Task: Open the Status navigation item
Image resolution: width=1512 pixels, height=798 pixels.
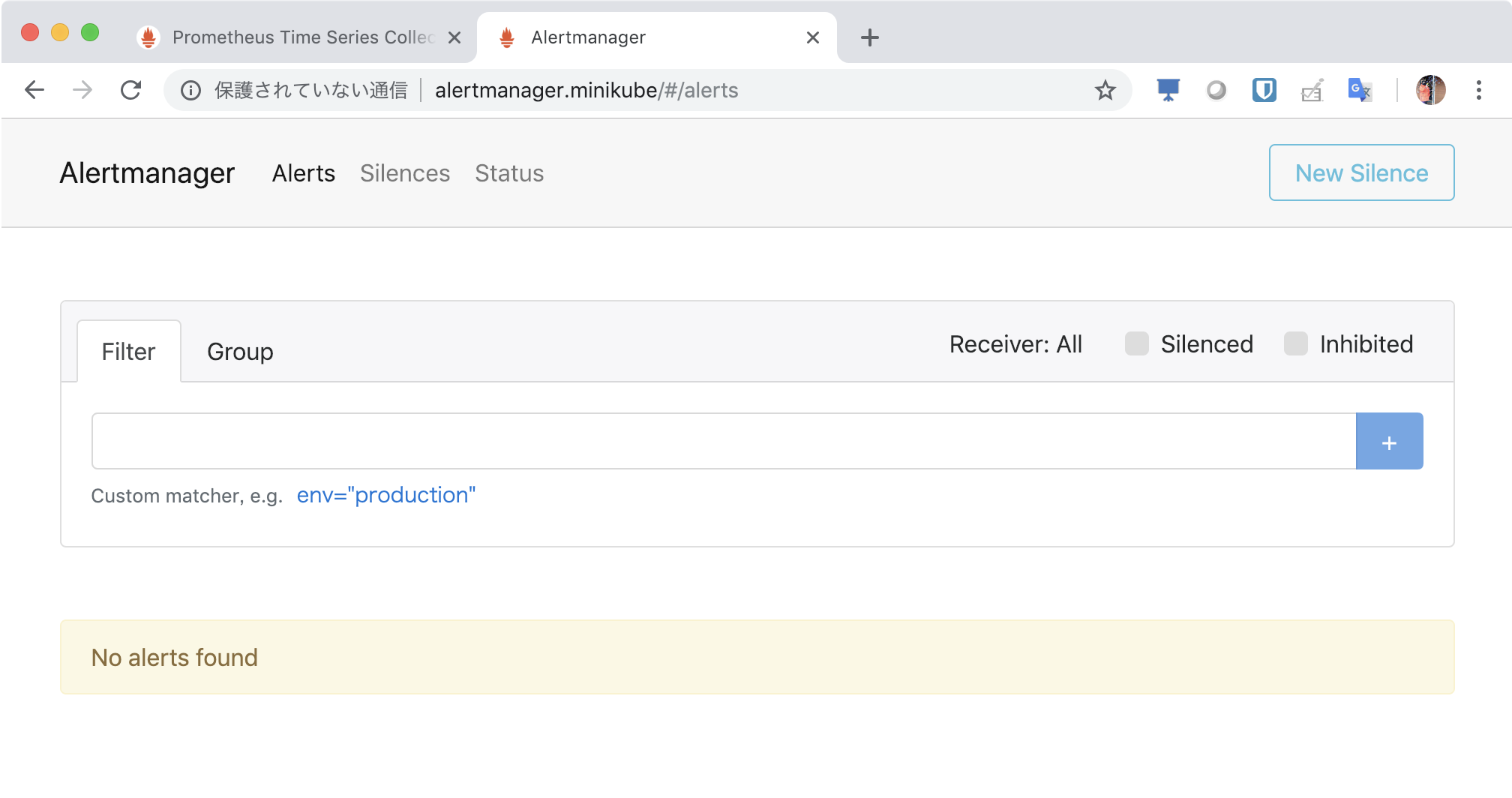Action: (509, 173)
